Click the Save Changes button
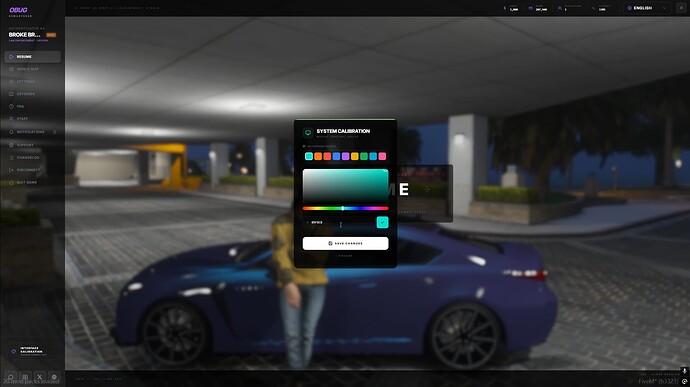690x387 pixels. click(345, 243)
